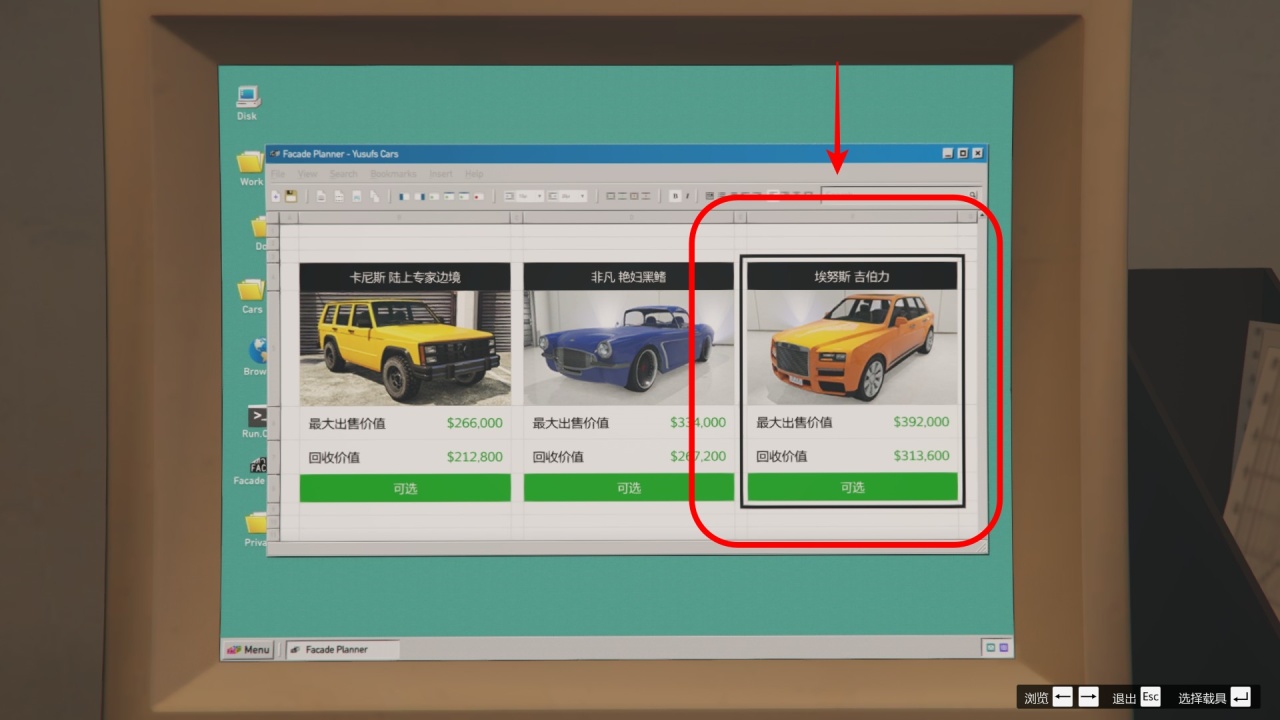Click the floppy-disk save icon in toolbar
This screenshot has height=720, width=1280.
(x=291, y=196)
